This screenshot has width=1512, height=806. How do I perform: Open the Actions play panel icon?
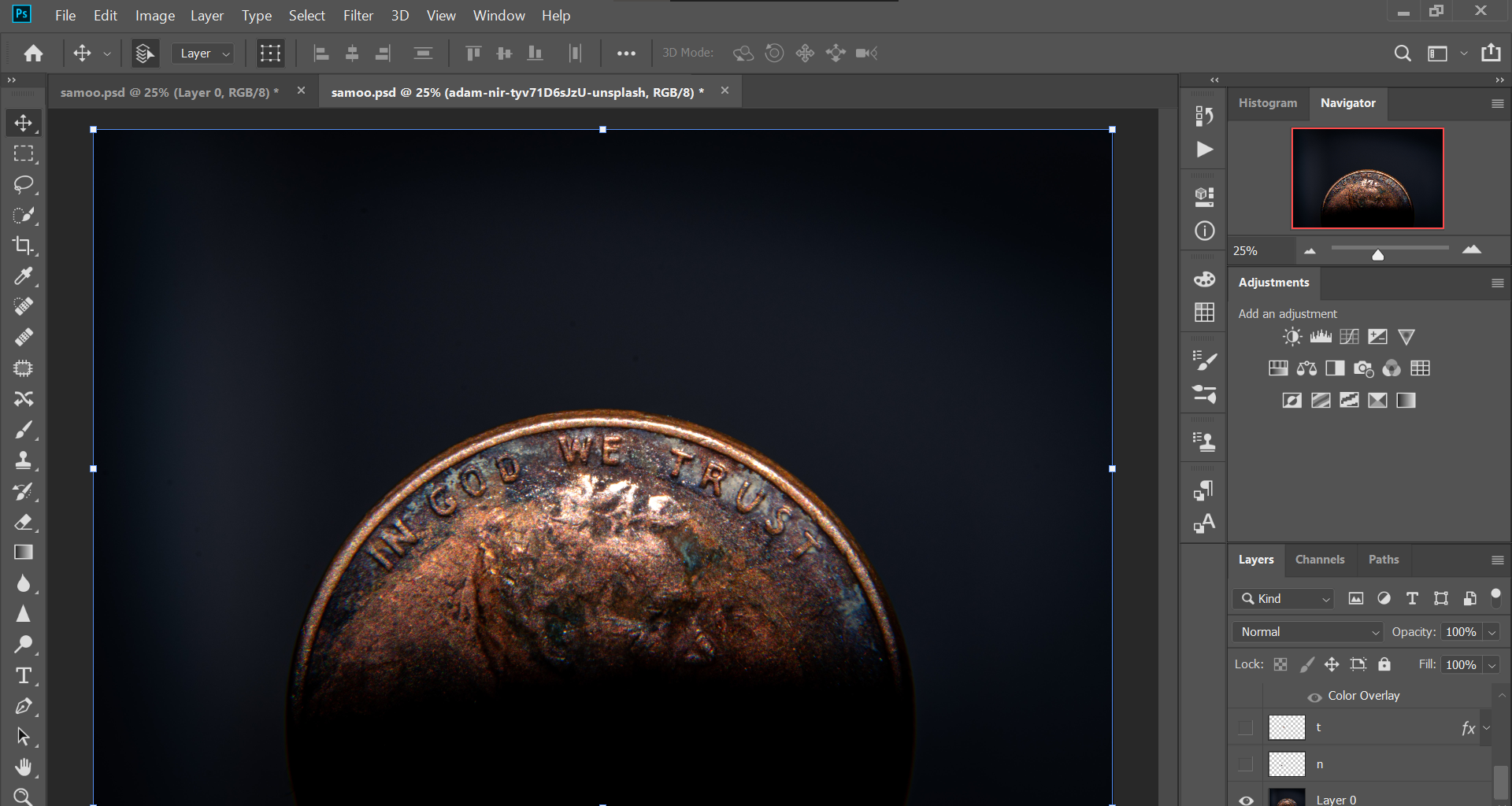tap(1204, 150)
